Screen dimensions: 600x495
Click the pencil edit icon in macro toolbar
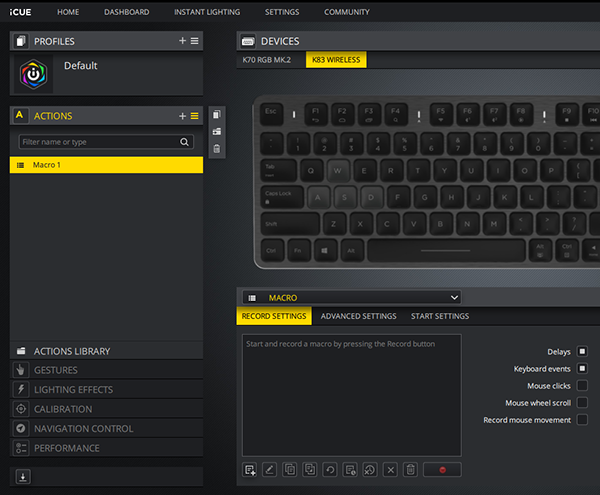[x=270, y=469]
